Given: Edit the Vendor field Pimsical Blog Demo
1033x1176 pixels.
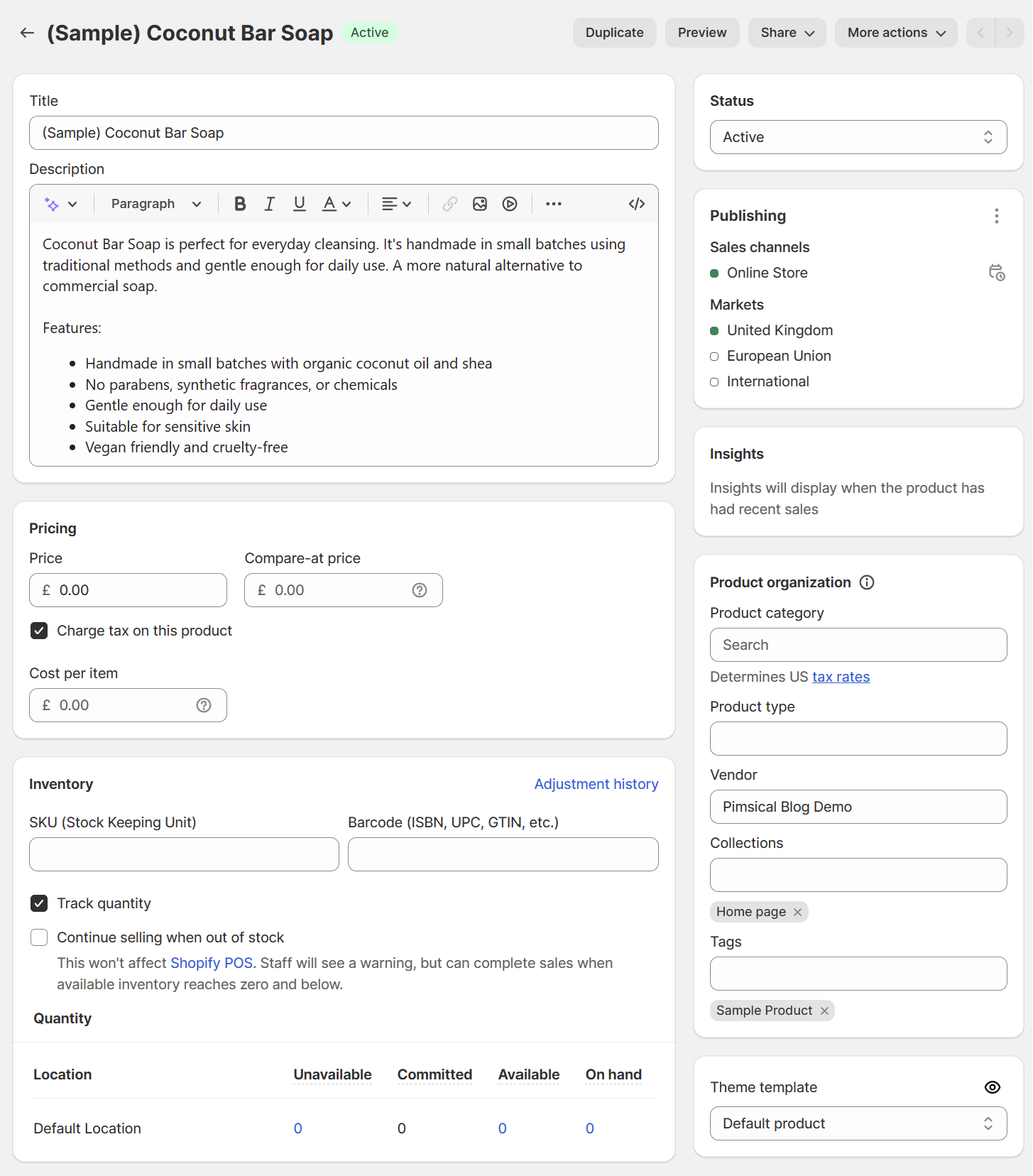Looking at the screenshot, I should click(858, 807).
